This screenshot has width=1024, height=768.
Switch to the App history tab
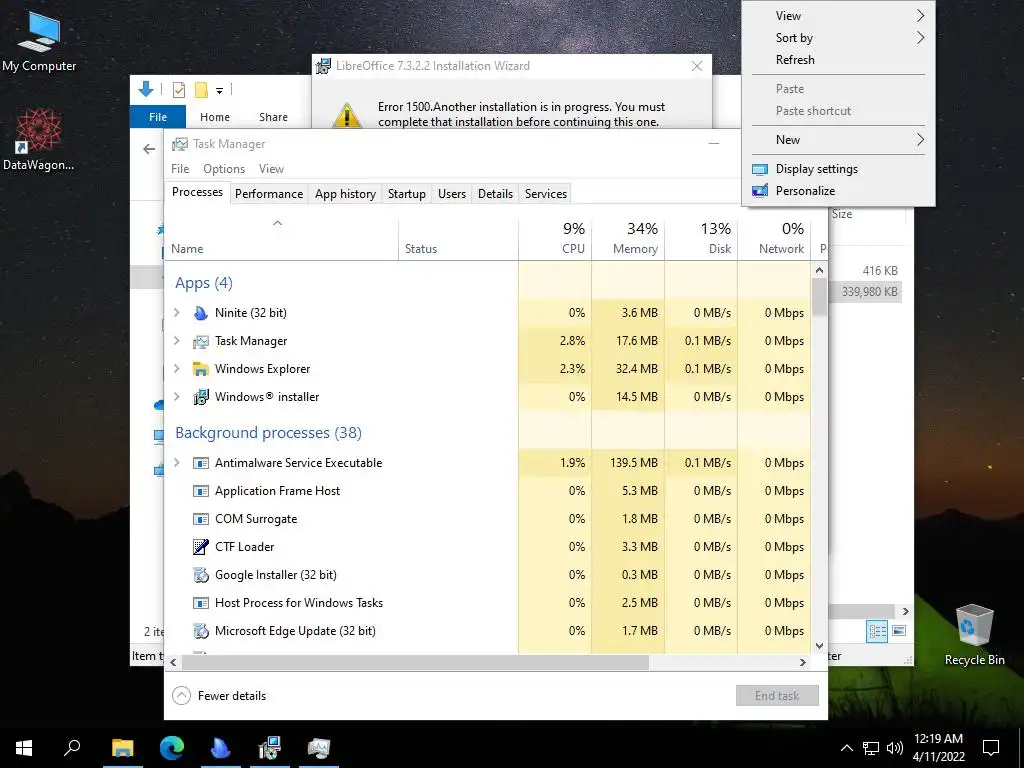coord(345,194)
